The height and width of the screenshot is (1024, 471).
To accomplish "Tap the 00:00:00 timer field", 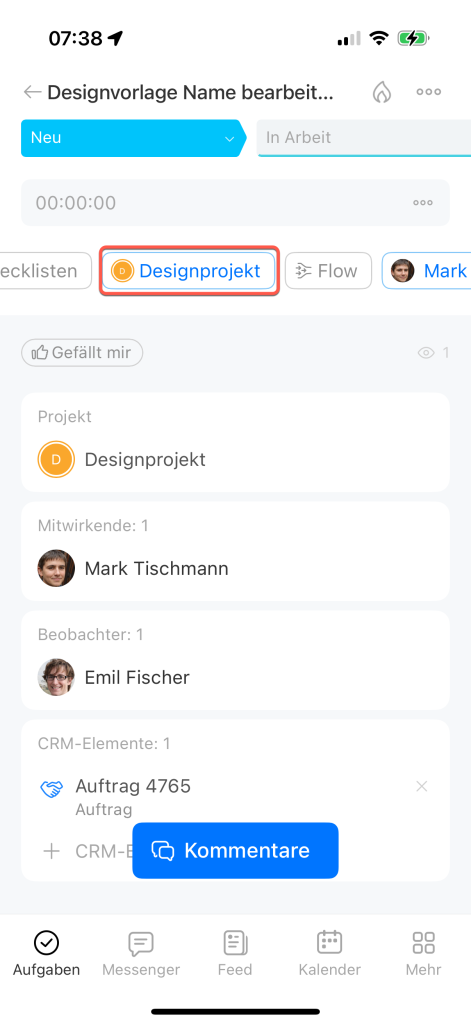I will [235, 202].
